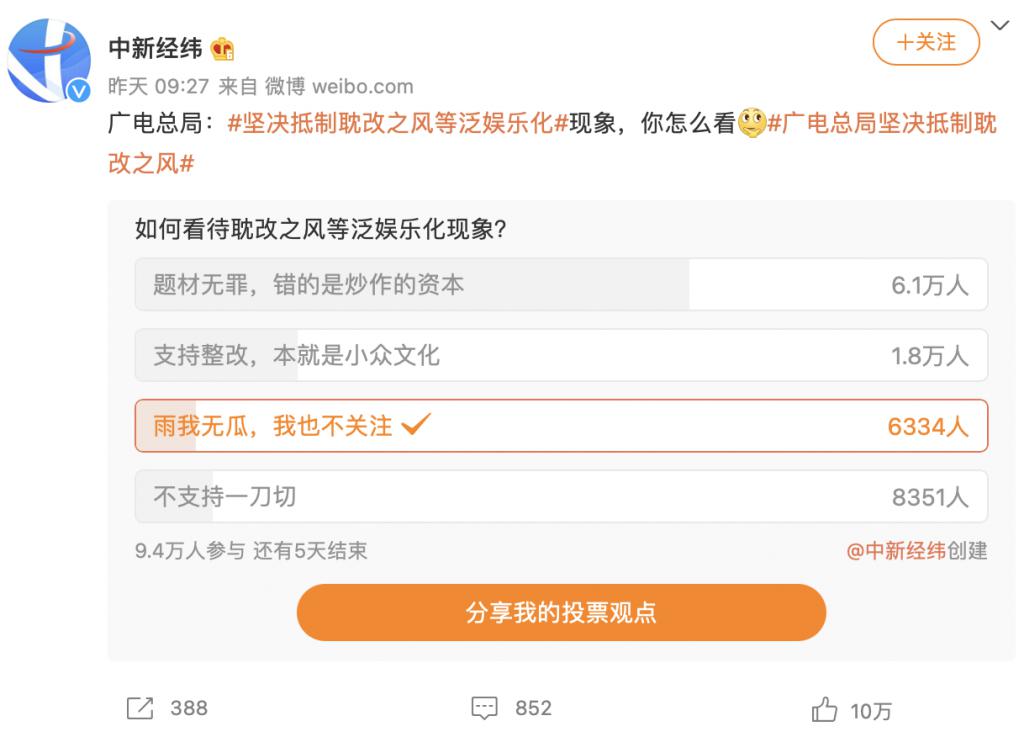Open the comments via the speech bubble icon
This screenshot has width=1024, height=737.
click(x=483, y=708)
